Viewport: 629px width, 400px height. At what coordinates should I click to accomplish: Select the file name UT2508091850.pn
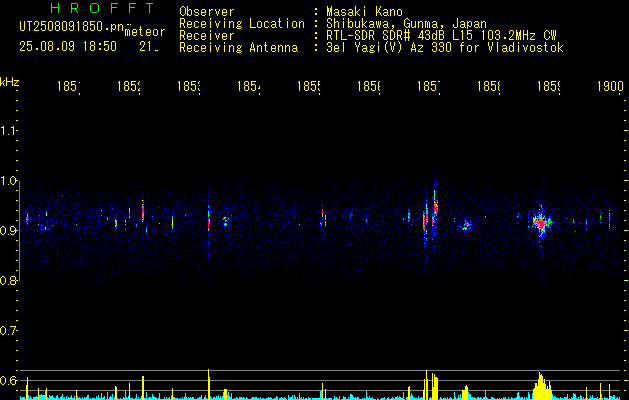tap(72, 27)
